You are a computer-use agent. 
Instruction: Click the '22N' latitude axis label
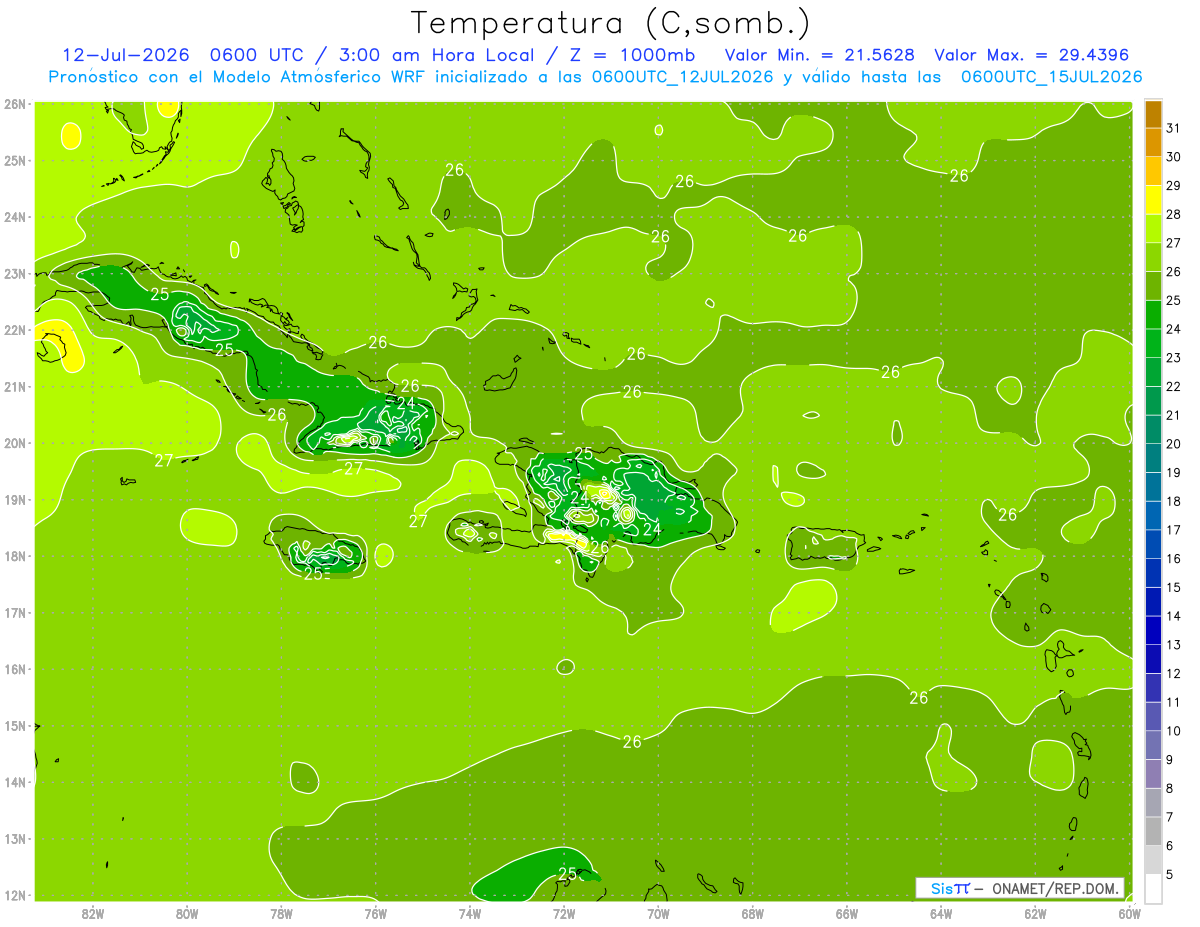pyautogui.click(x=14, y=330)
